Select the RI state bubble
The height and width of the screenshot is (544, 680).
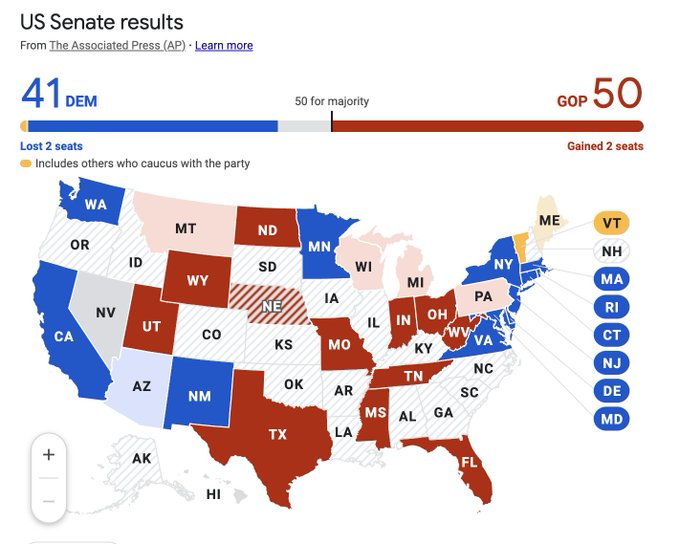coord(612,307)
